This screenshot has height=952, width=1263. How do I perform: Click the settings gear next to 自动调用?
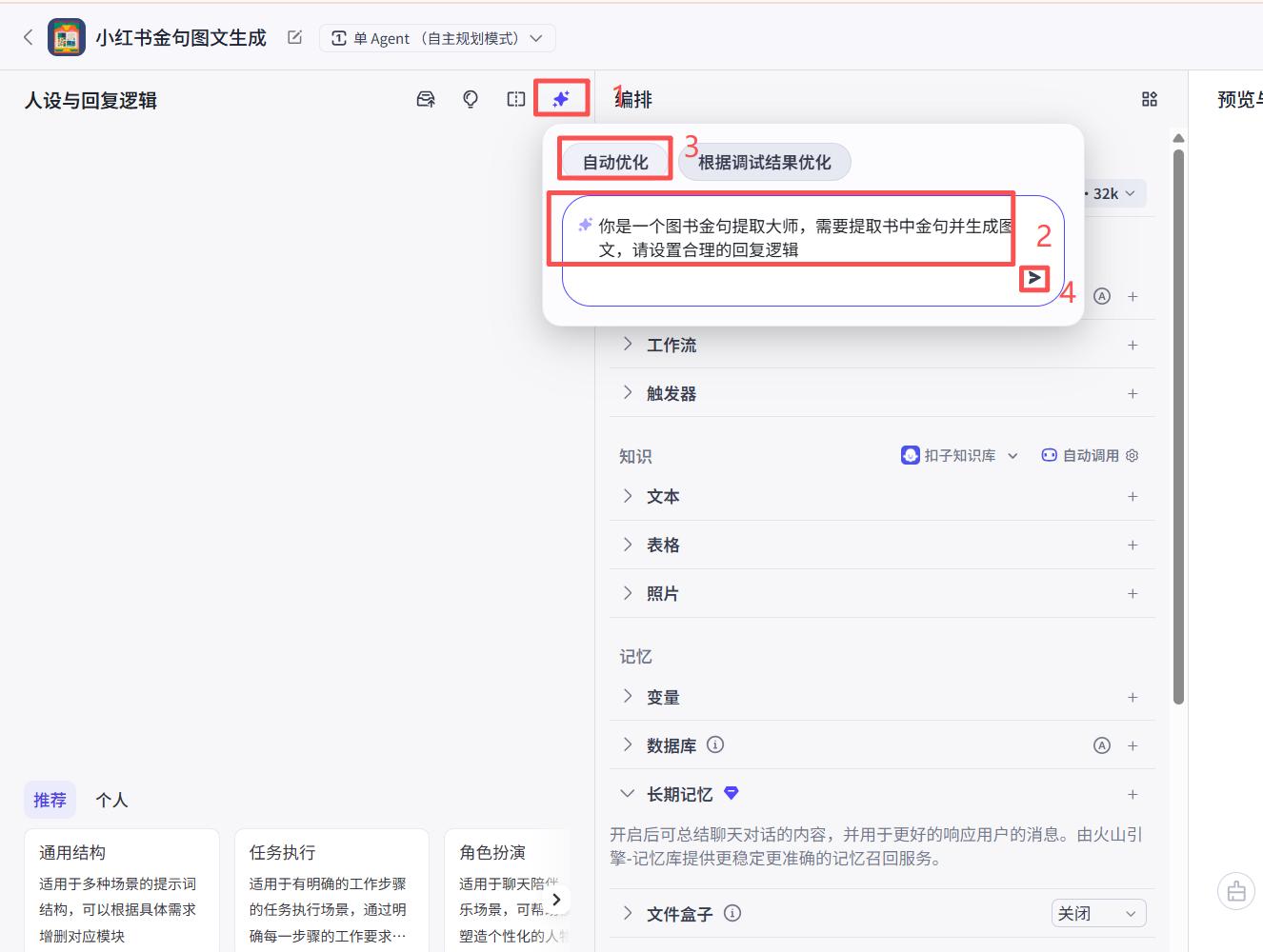click(x=1132, y=455)
